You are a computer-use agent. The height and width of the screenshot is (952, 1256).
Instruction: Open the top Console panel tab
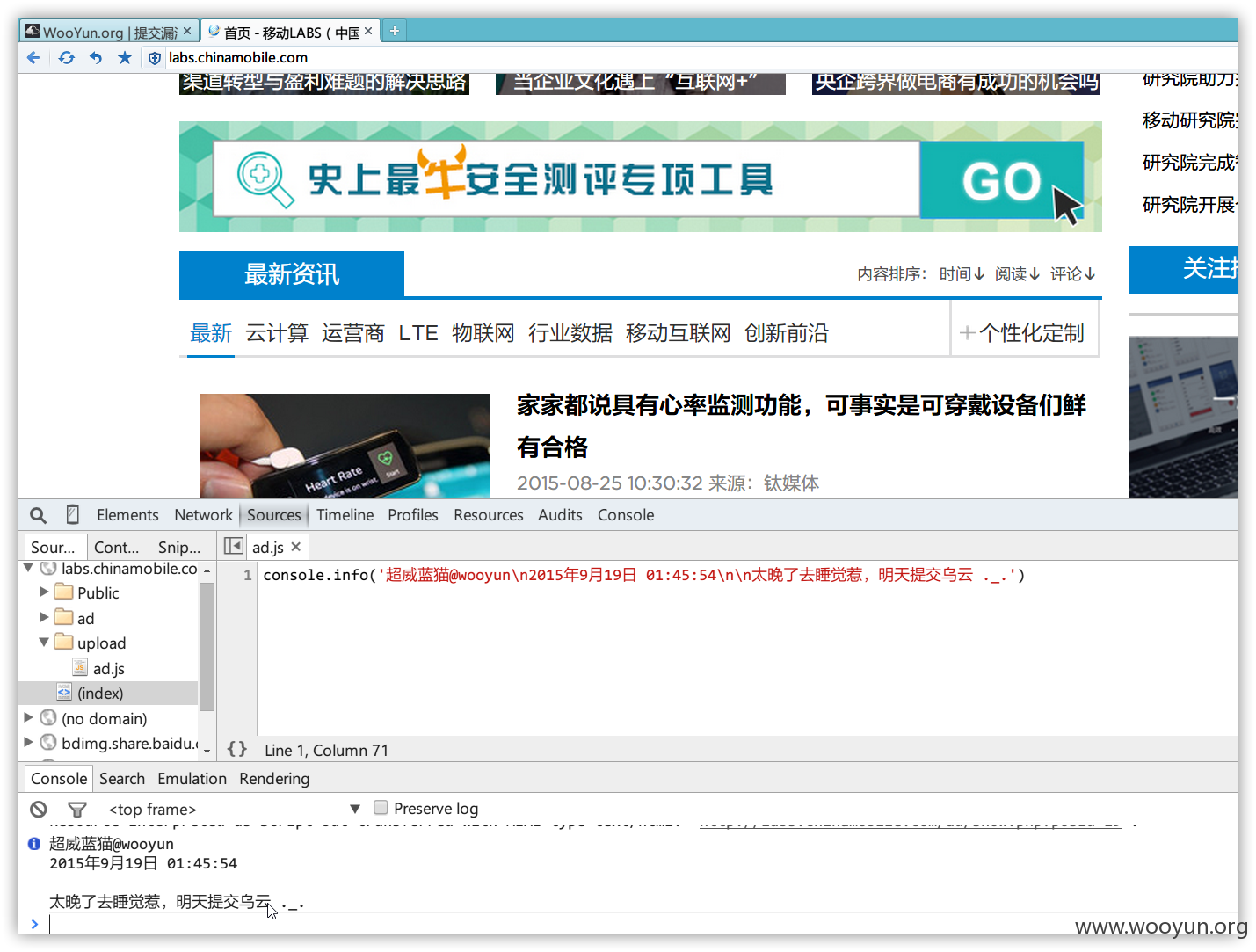coord(626,515)
